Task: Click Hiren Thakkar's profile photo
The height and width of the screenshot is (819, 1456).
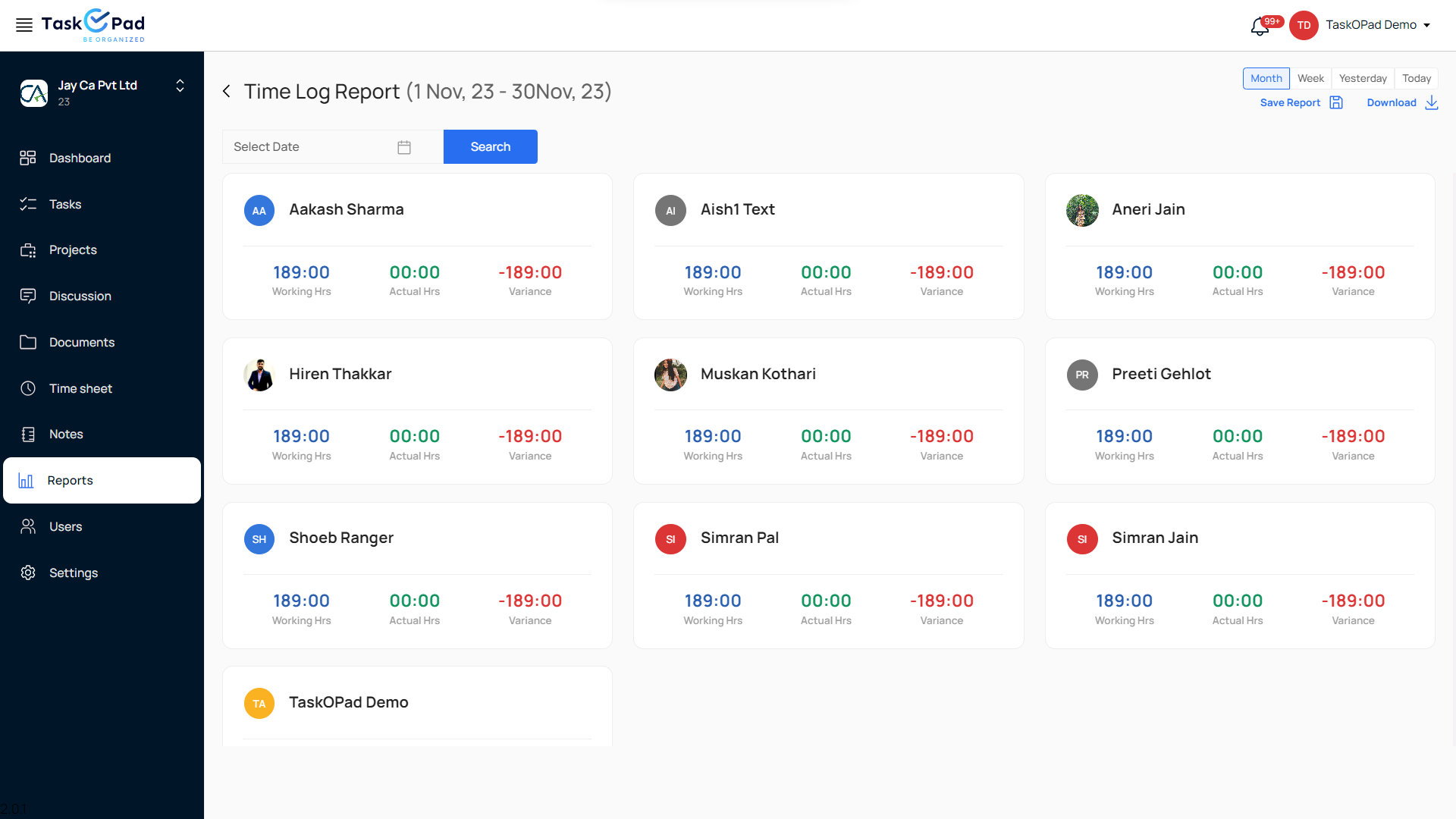Action: coord(259,375)
